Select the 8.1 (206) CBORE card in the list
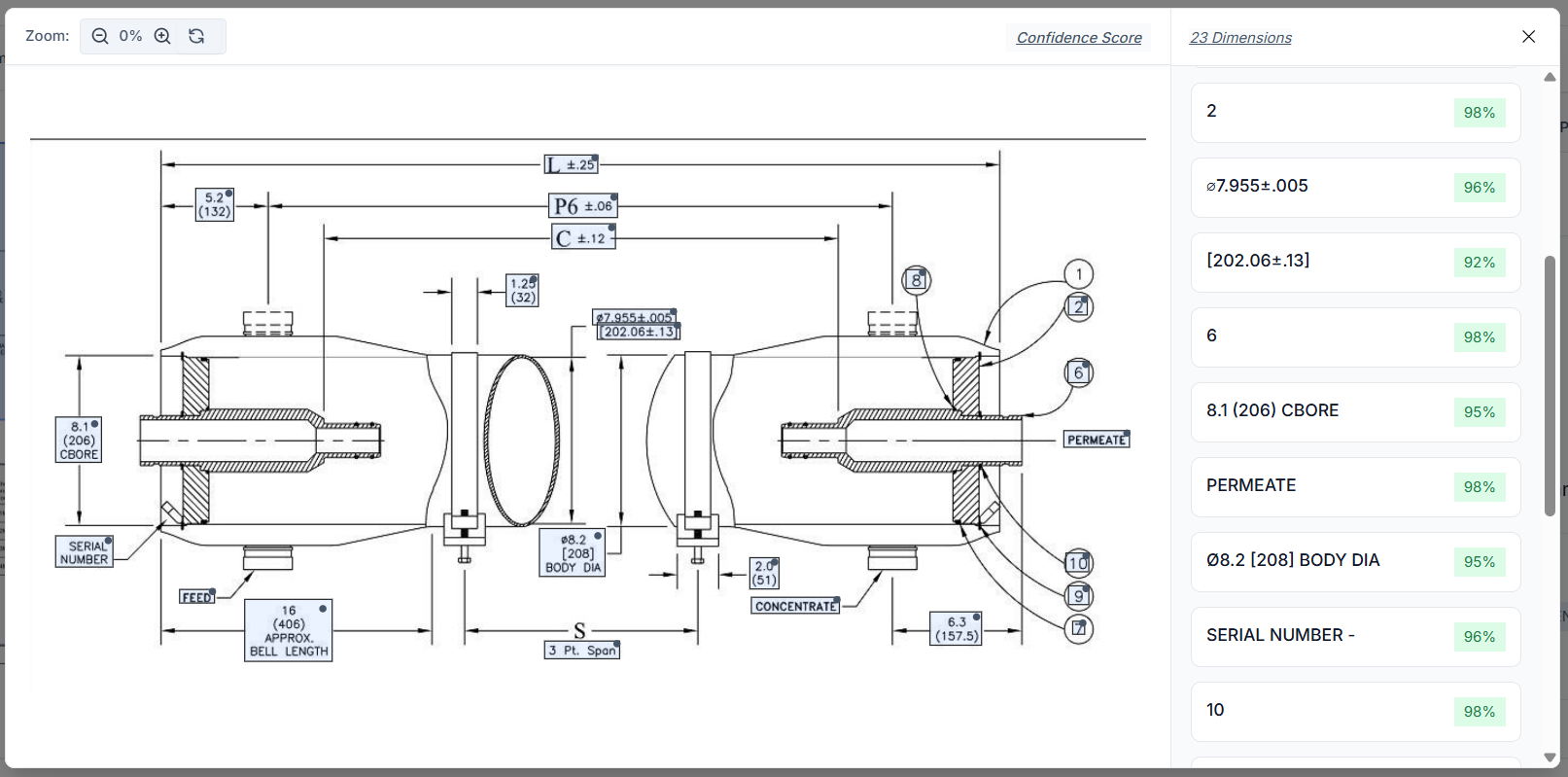The image size is (1568, 777). coord(1355,412)
